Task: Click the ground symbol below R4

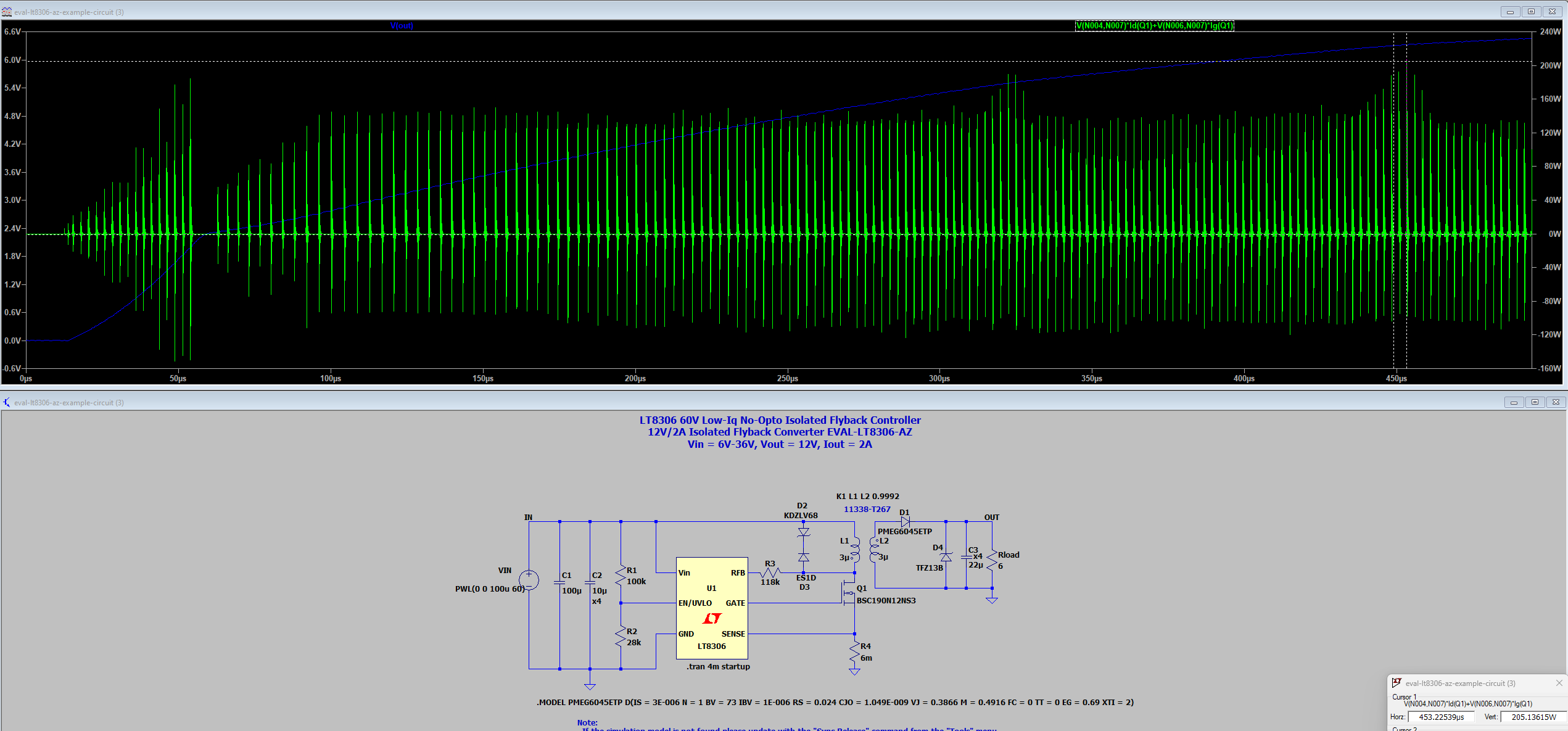Action: pyautogui.click(x=854, y=671)
